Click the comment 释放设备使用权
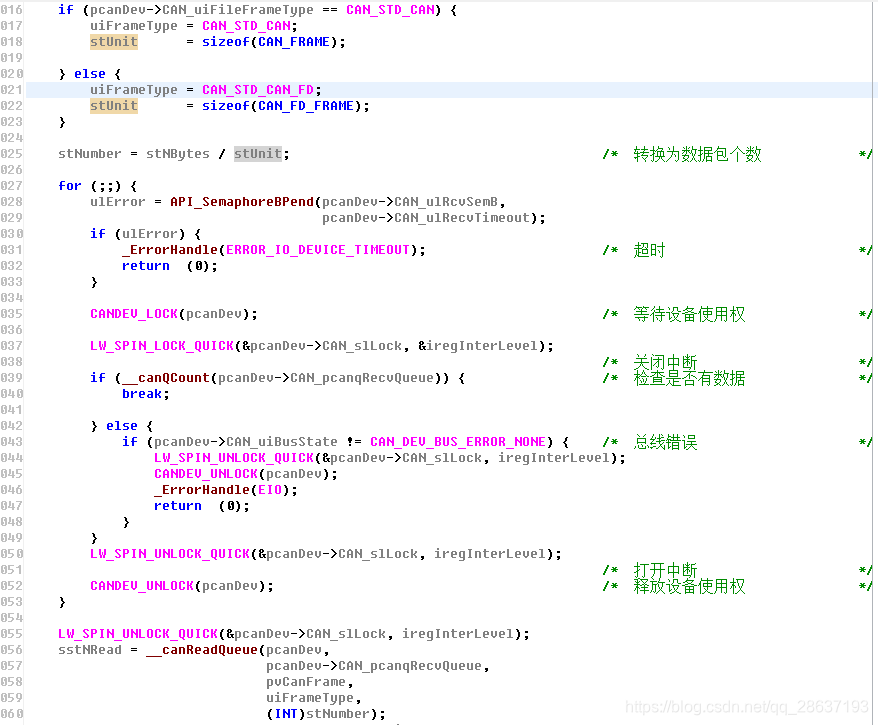878x725 pixels. (x=689, y=586)
